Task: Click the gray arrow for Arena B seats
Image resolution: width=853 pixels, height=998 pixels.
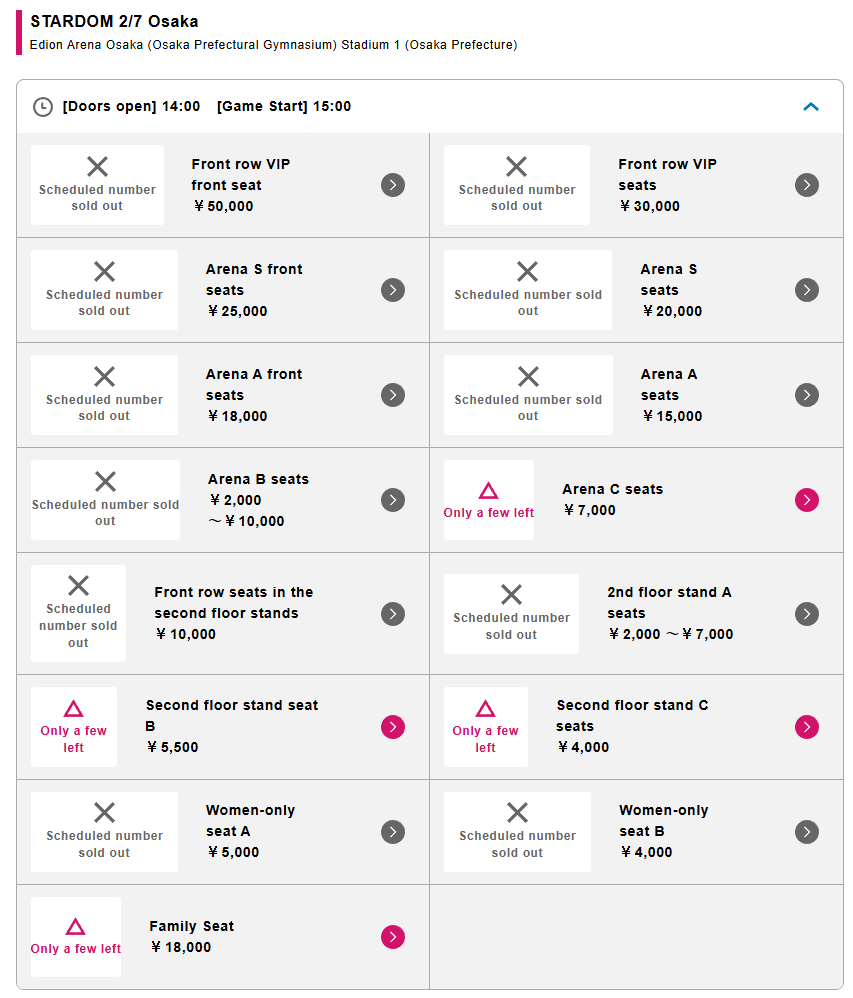Action: [x=393, y=500]
